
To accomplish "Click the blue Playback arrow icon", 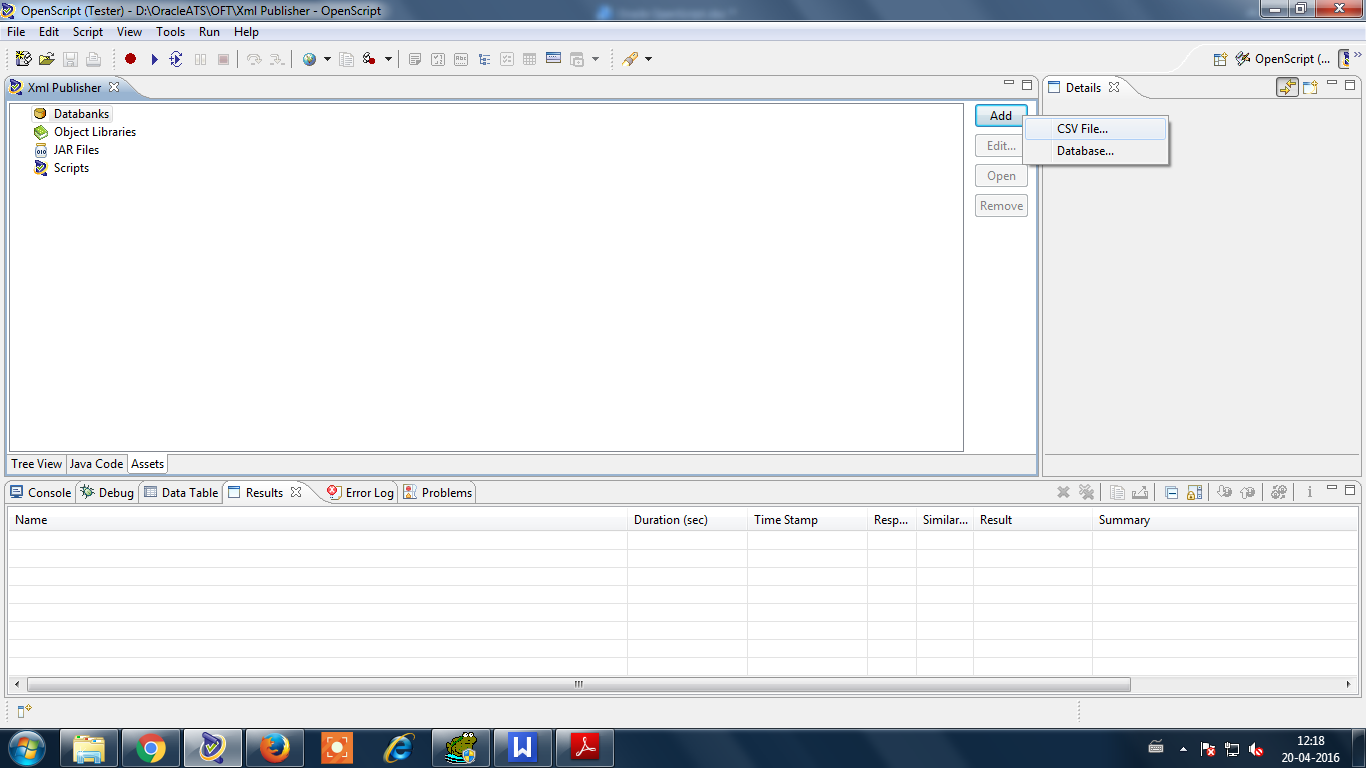I will pos(154,59).
